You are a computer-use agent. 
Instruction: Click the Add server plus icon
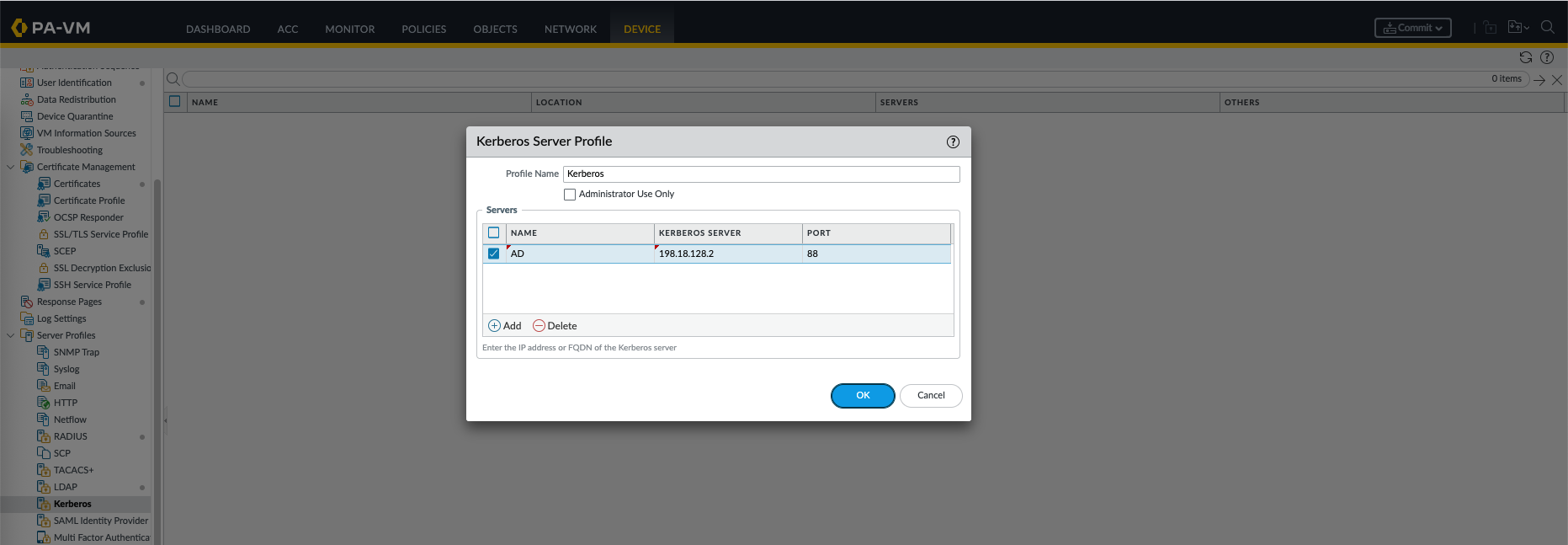click(494, 326)
